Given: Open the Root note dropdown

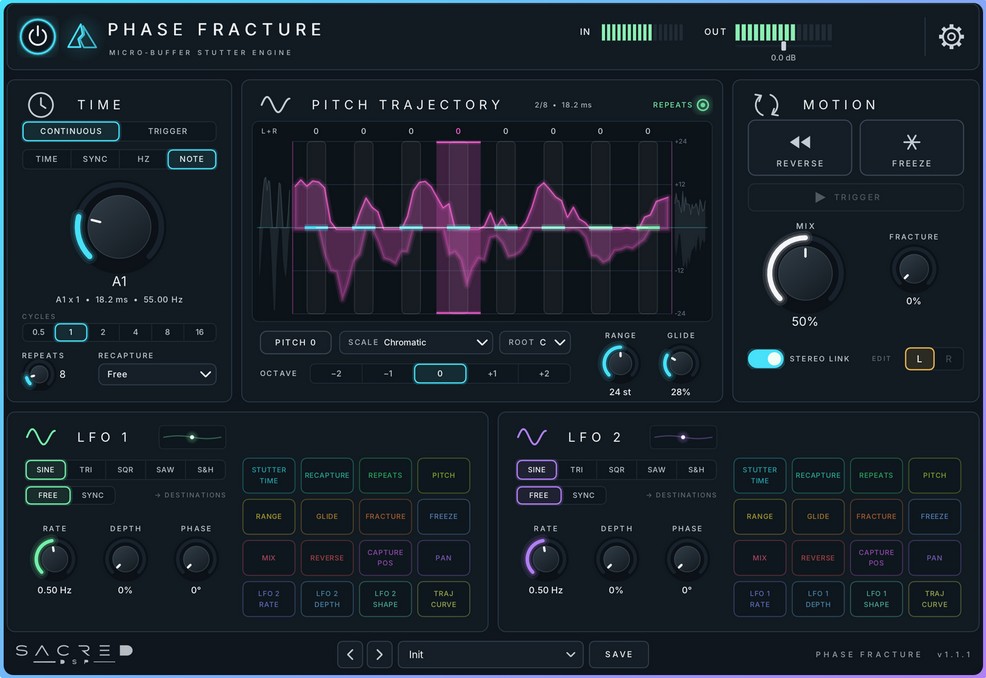Looking at the screenshot, I should [535, 342].
